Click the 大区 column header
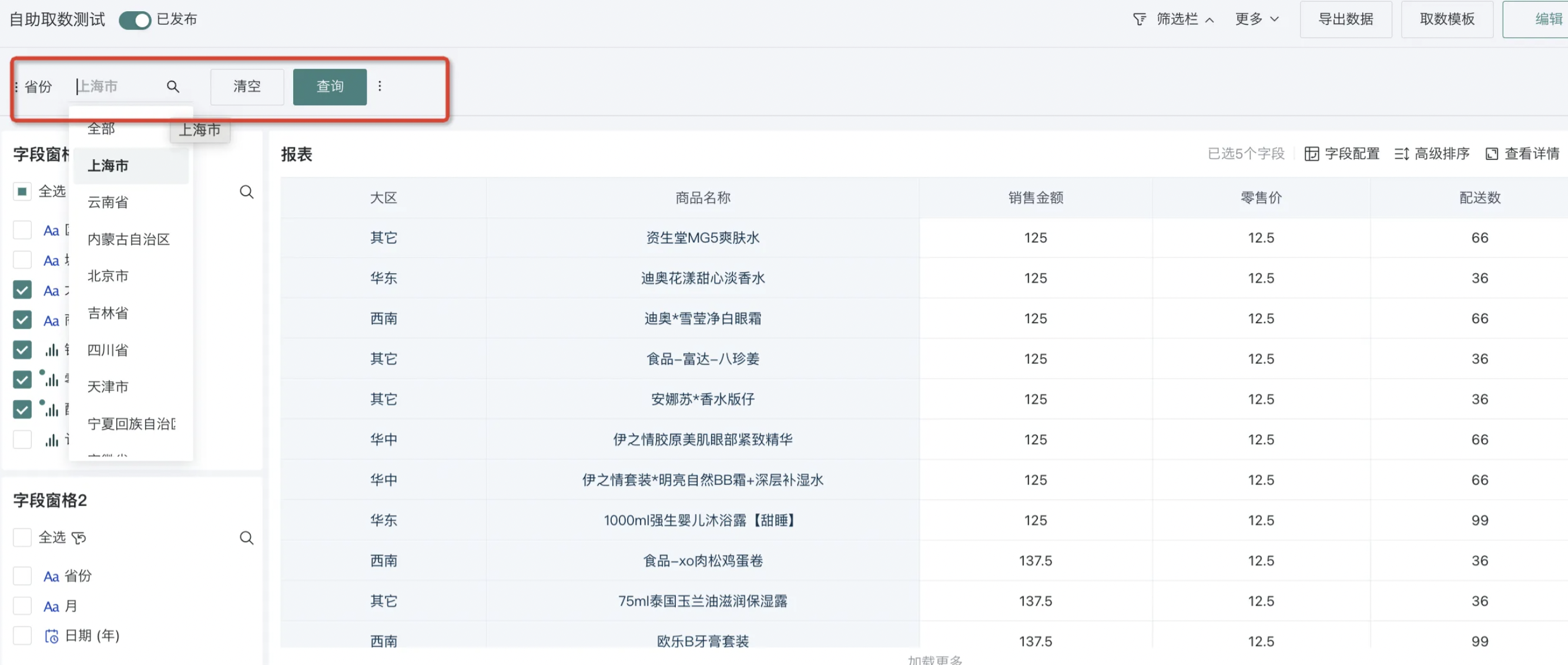Screen dimensions: 1568x665 click(383, 198)
